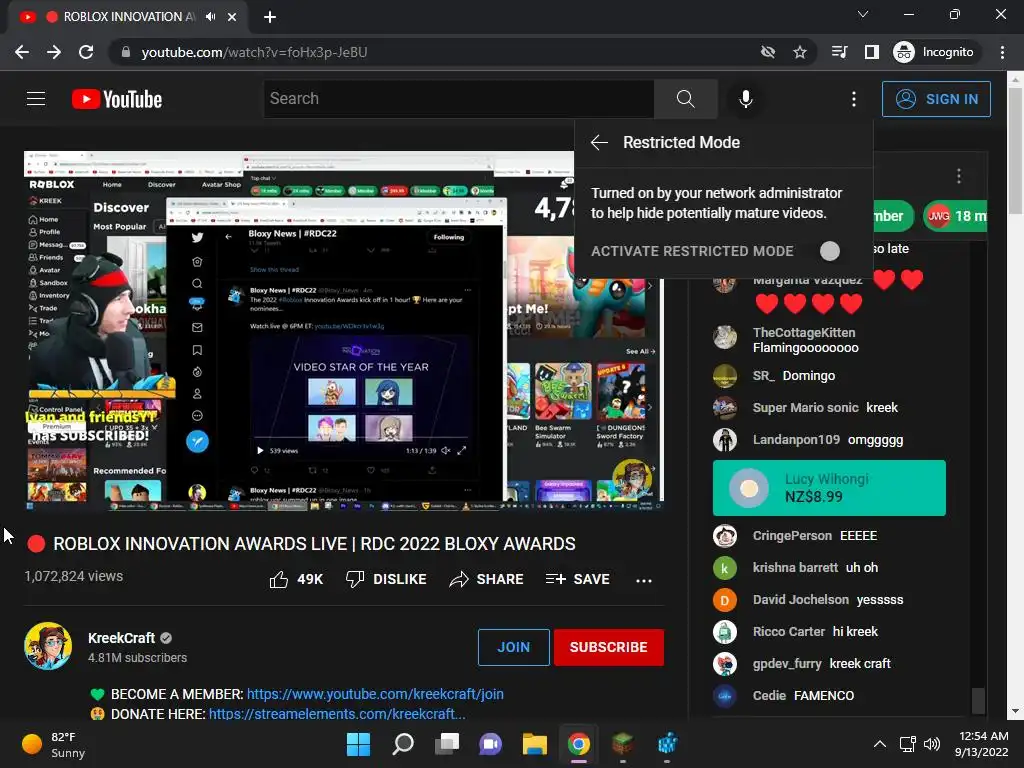Open Task View on taskbar
The height and width of the screenshot is (768, 1024).
447,744
